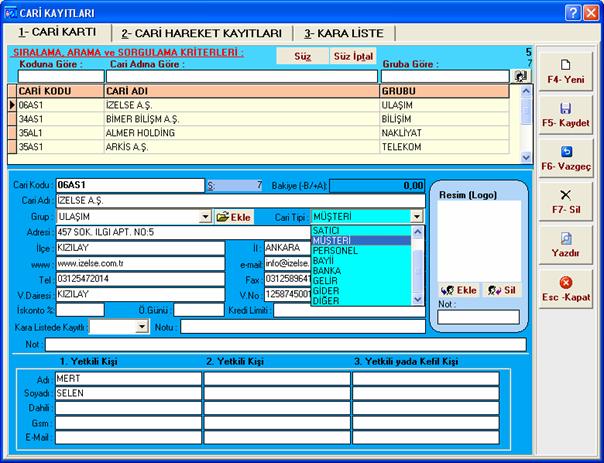Click the Not field under Resim (Logo)
This screenshot has height=463, width=604.
pyautogui.click(x=478, y=317)
